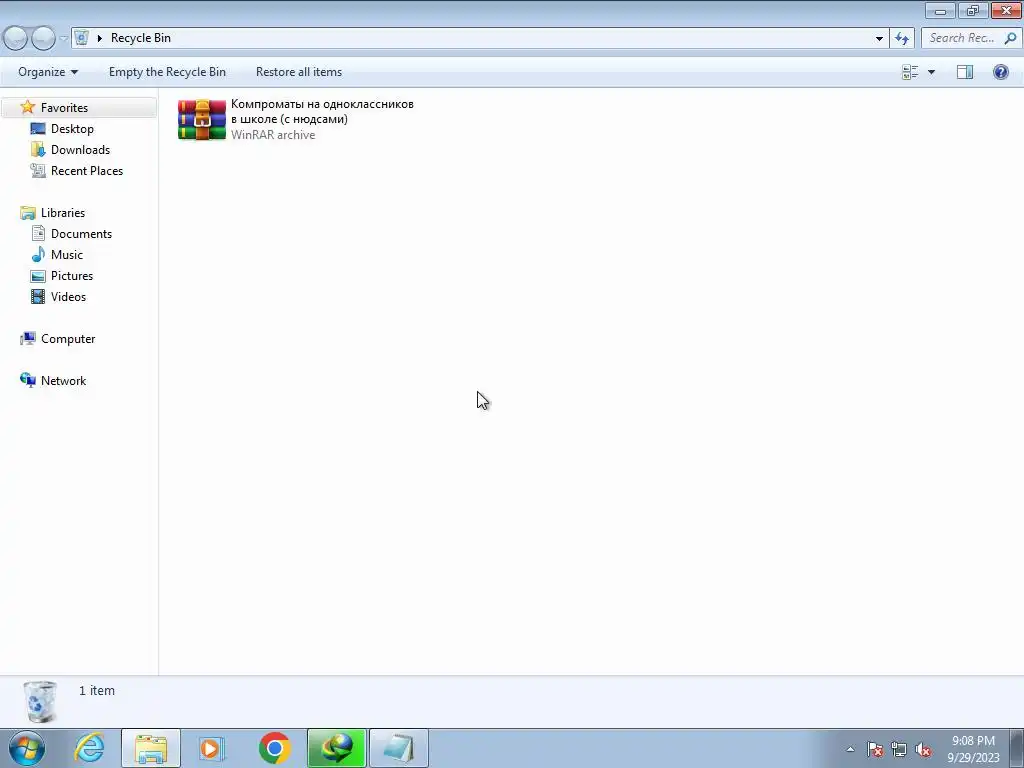Select the file name starting with Компроматы
1024x768 pixels.
[x=322, y=112]
